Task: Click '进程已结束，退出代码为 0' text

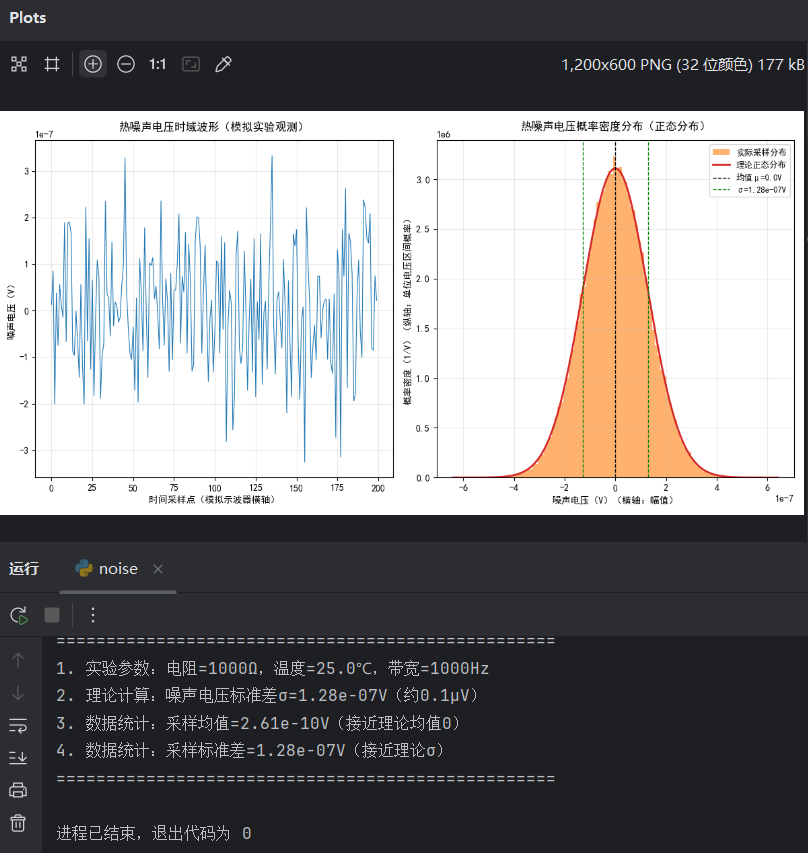Action: pos(154,833)
